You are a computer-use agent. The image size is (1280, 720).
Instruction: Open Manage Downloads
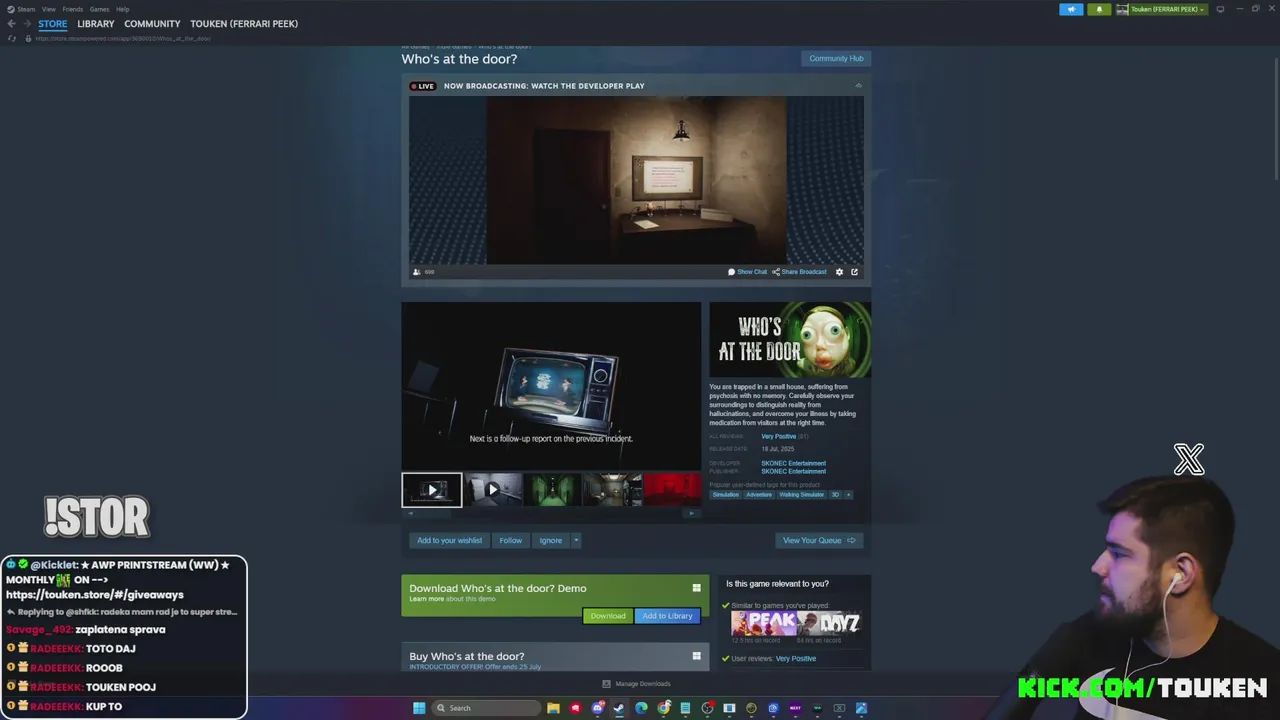(x=636, y=684)
